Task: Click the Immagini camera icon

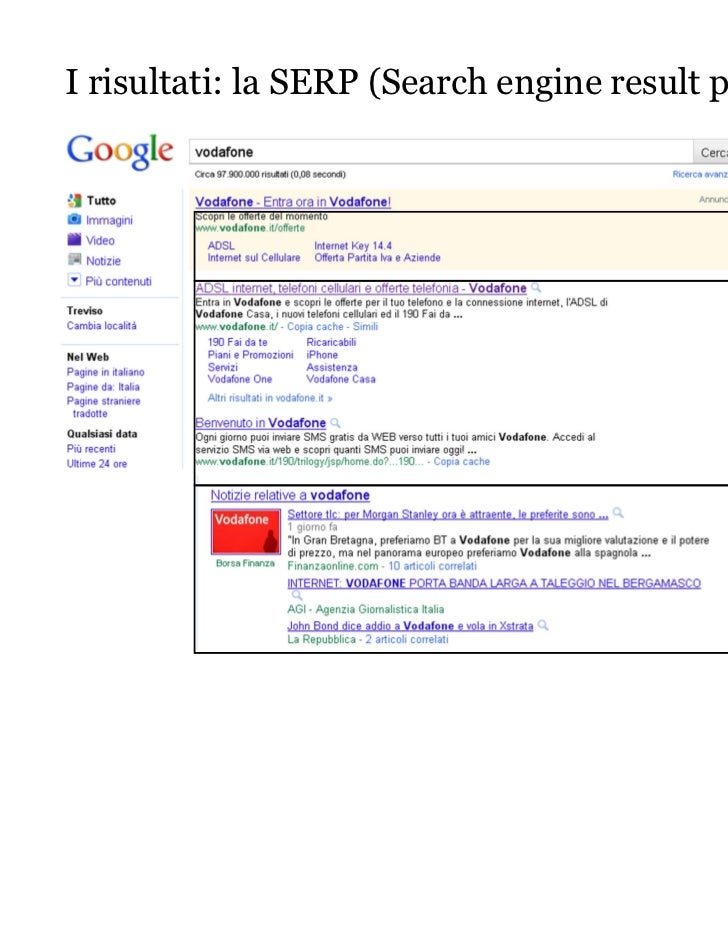Action: pos(74,220)
